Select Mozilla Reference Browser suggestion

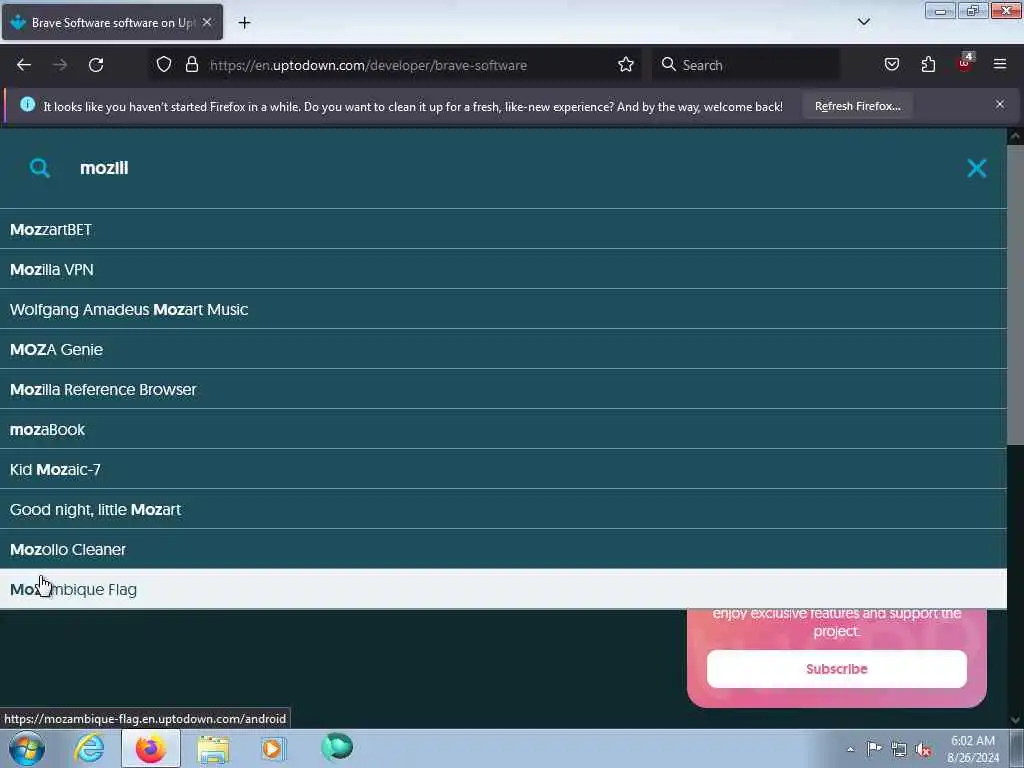[x=503, y=389]
